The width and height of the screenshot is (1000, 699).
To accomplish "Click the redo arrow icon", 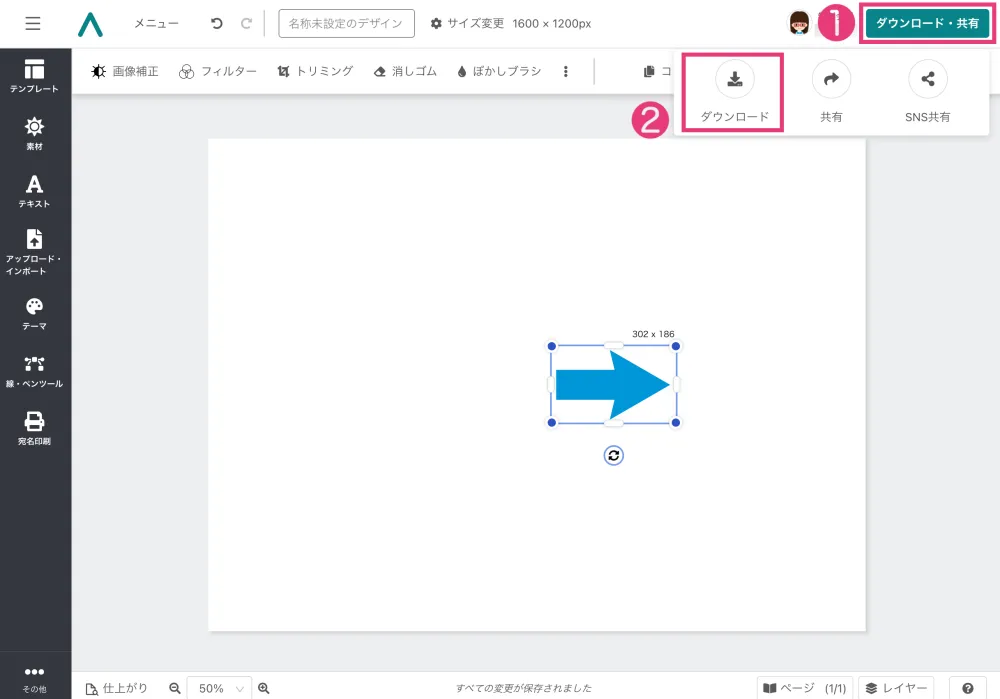I will (246, 23).
